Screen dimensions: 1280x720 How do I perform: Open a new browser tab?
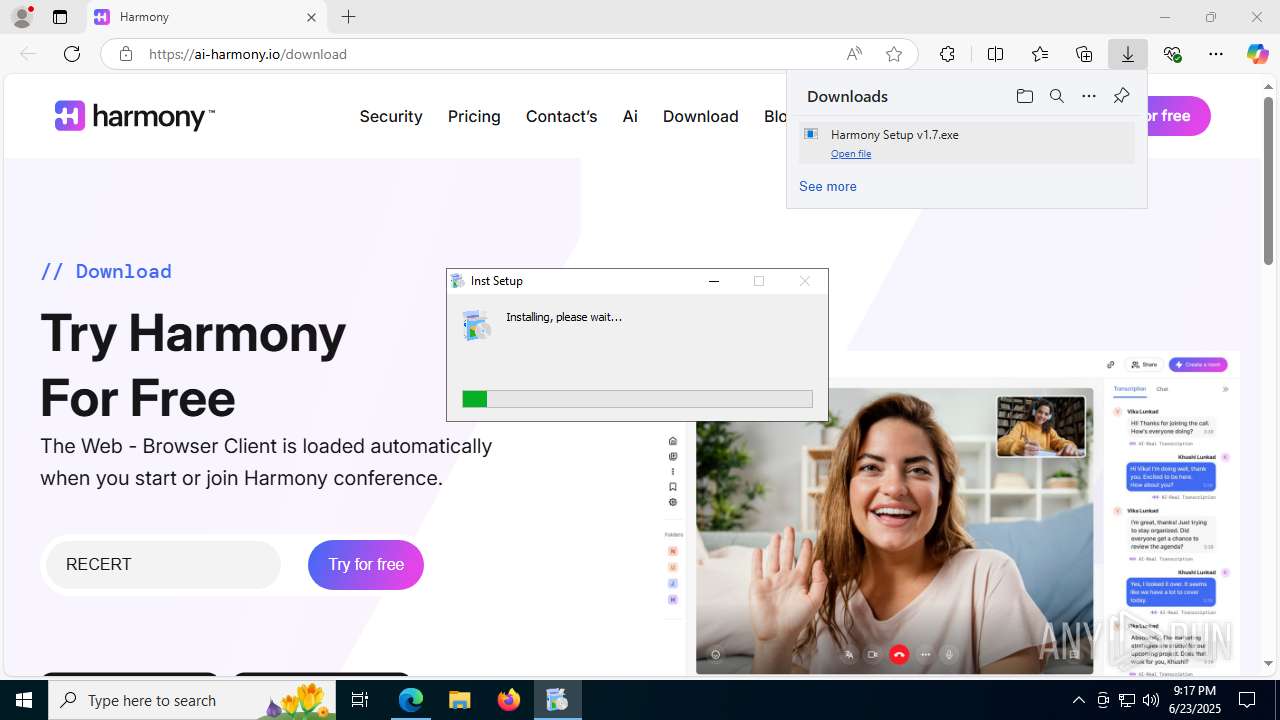pos(348,17)
